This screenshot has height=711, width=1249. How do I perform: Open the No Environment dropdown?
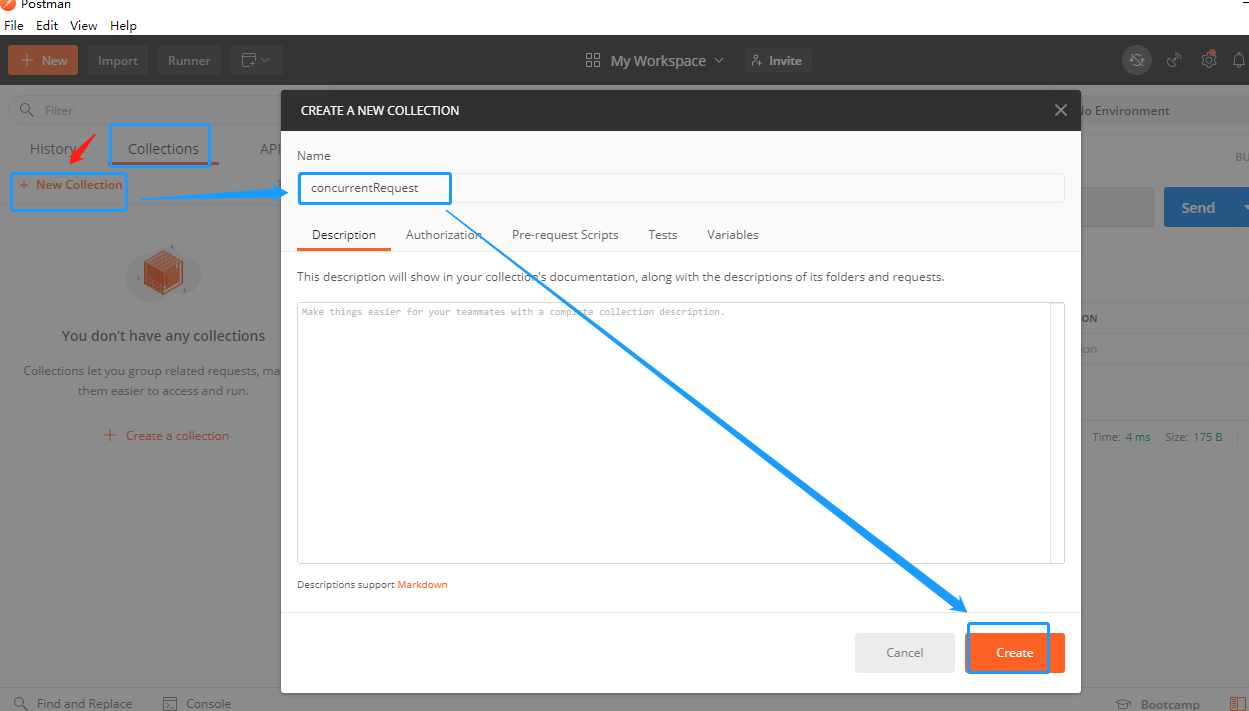pyautogui.click(x=1164, y=111)
